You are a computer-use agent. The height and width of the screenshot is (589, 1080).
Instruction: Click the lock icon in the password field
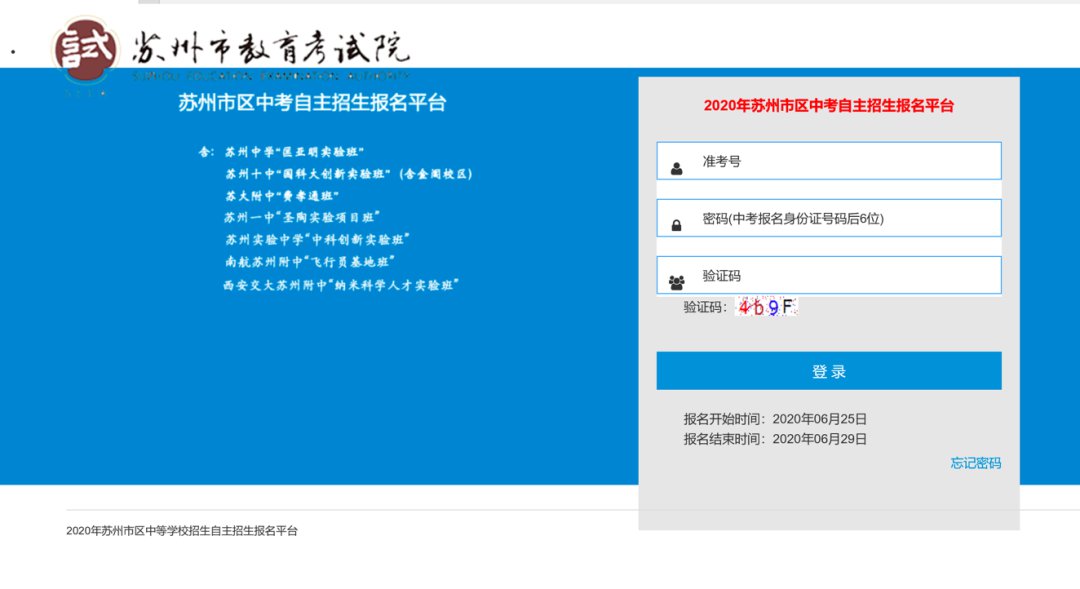677,226
